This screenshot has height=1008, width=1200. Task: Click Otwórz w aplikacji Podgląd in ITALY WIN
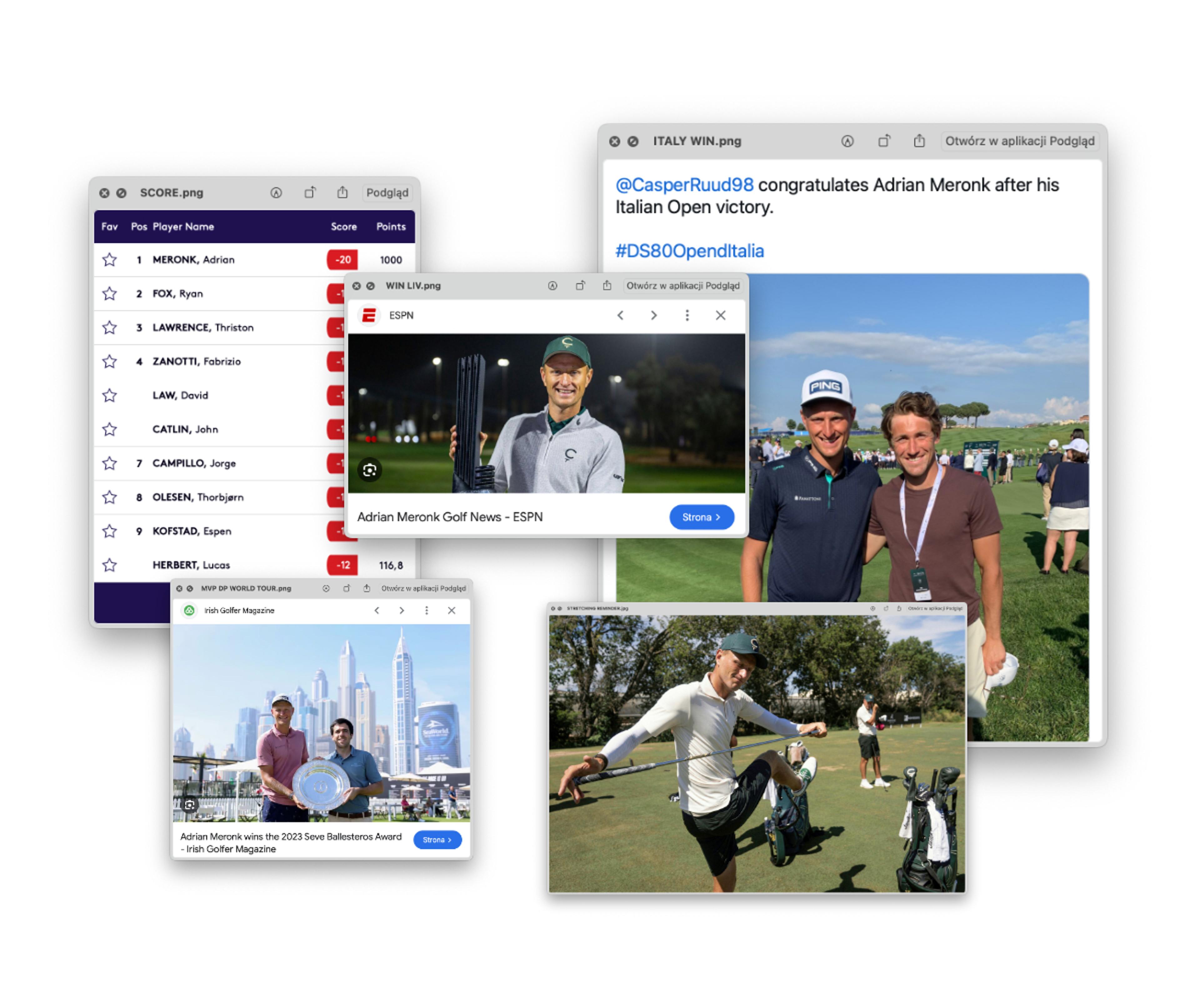tap(1019, 141)
